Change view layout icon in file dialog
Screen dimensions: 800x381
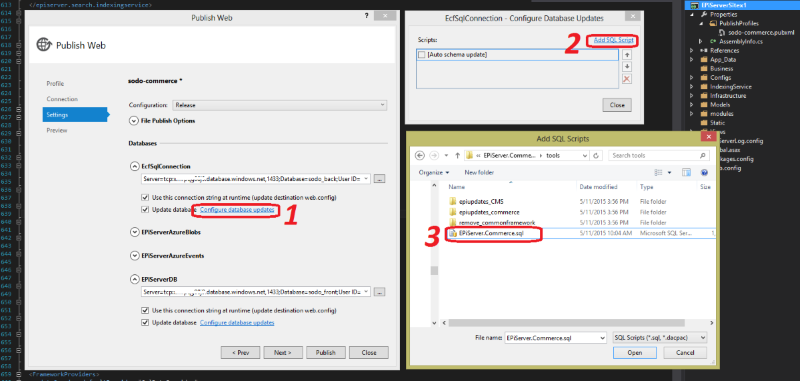pyautogui.click(x=662, y=172)
